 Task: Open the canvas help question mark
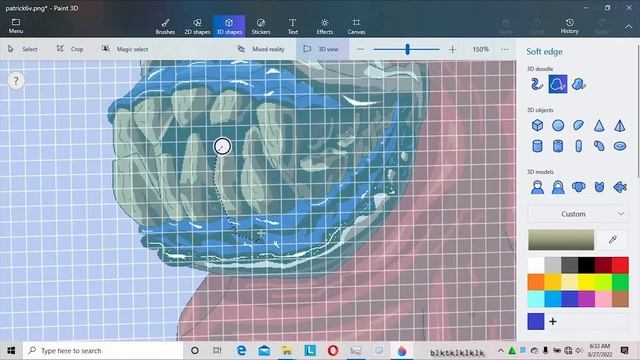pos(16,81)
